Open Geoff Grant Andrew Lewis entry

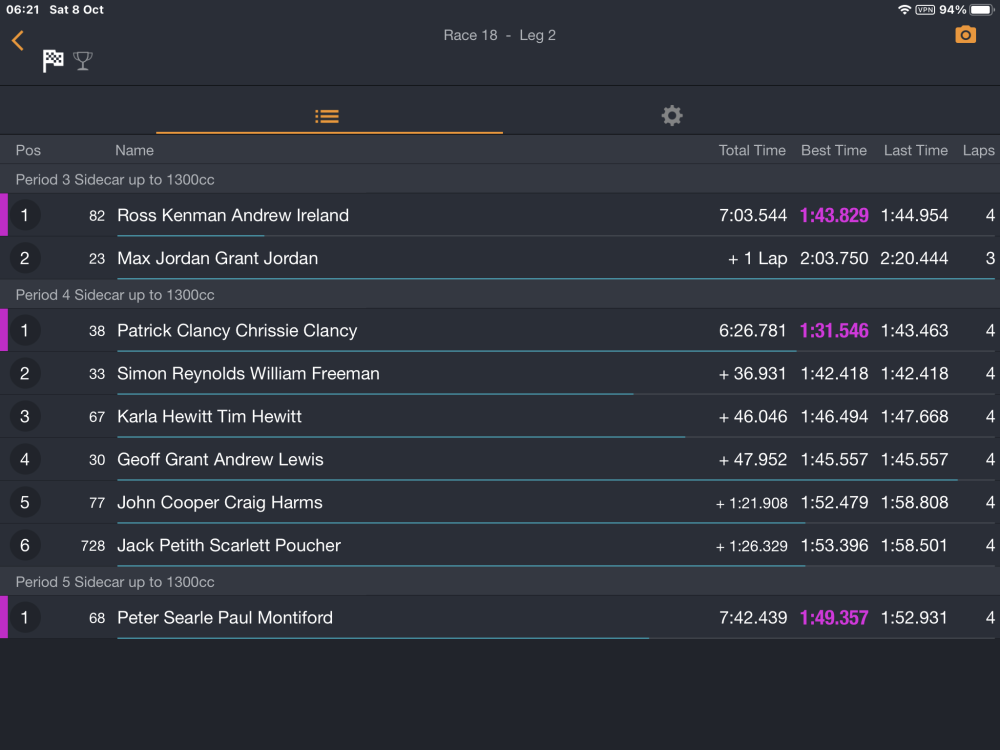tap(500, 459)
